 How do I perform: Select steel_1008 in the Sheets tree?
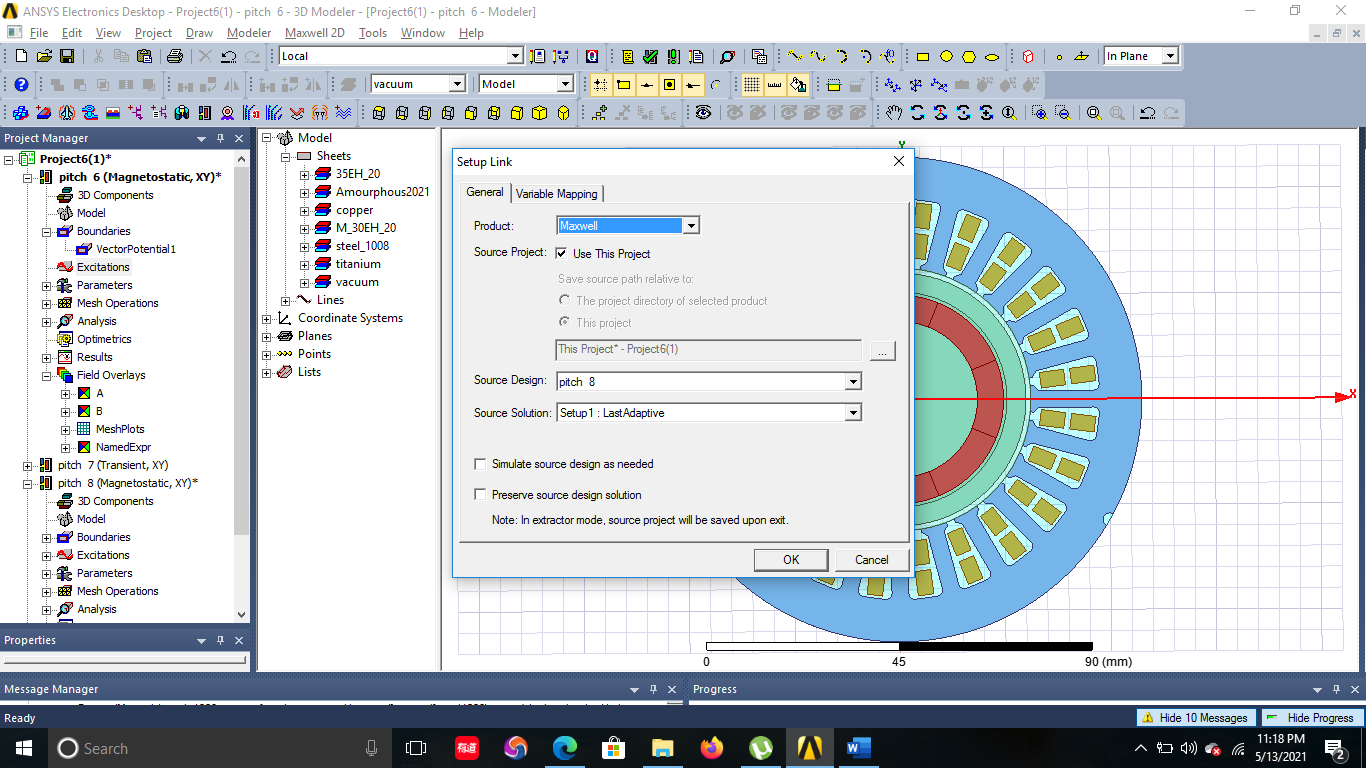tap(362, 246)
